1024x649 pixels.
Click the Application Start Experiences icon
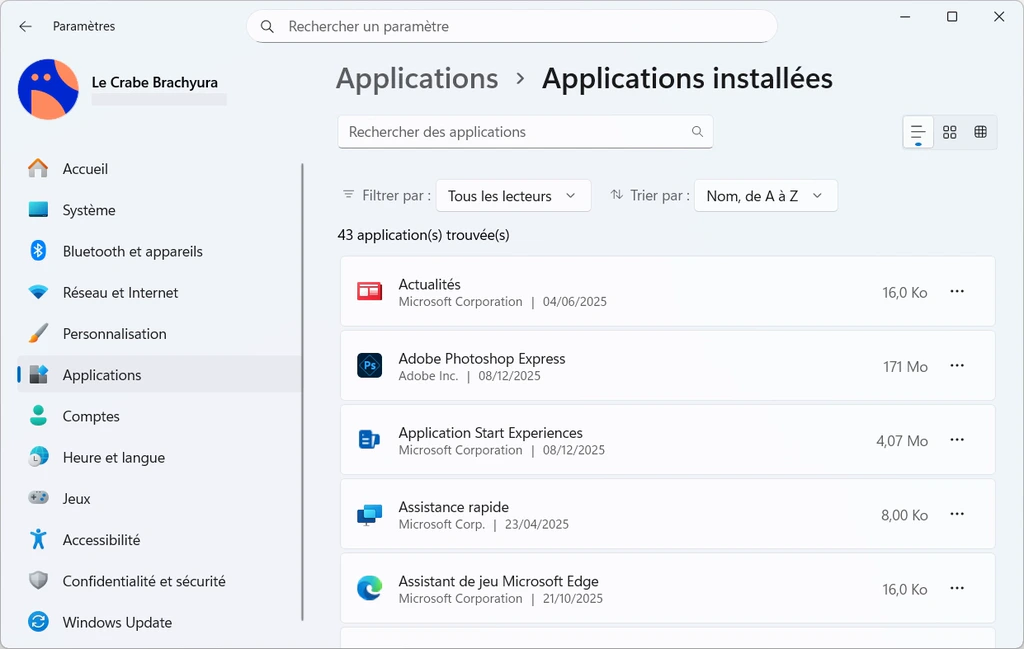click(x=369, y=440)
